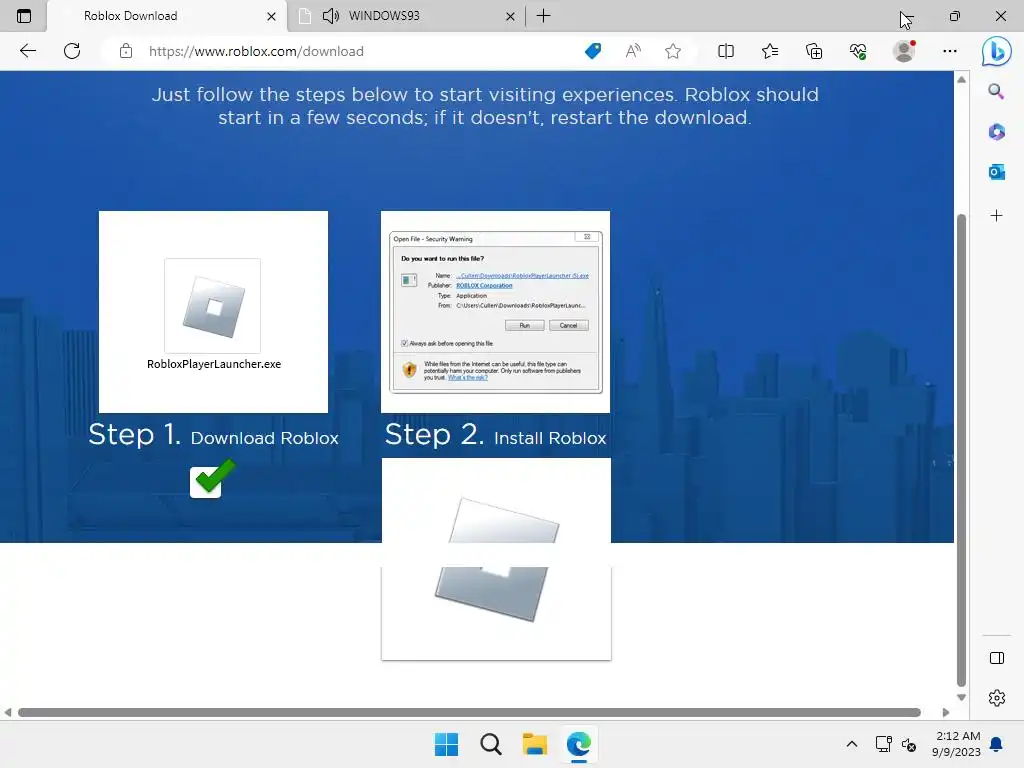
Task: Click the address bar URL field
Action: [360, 51]
